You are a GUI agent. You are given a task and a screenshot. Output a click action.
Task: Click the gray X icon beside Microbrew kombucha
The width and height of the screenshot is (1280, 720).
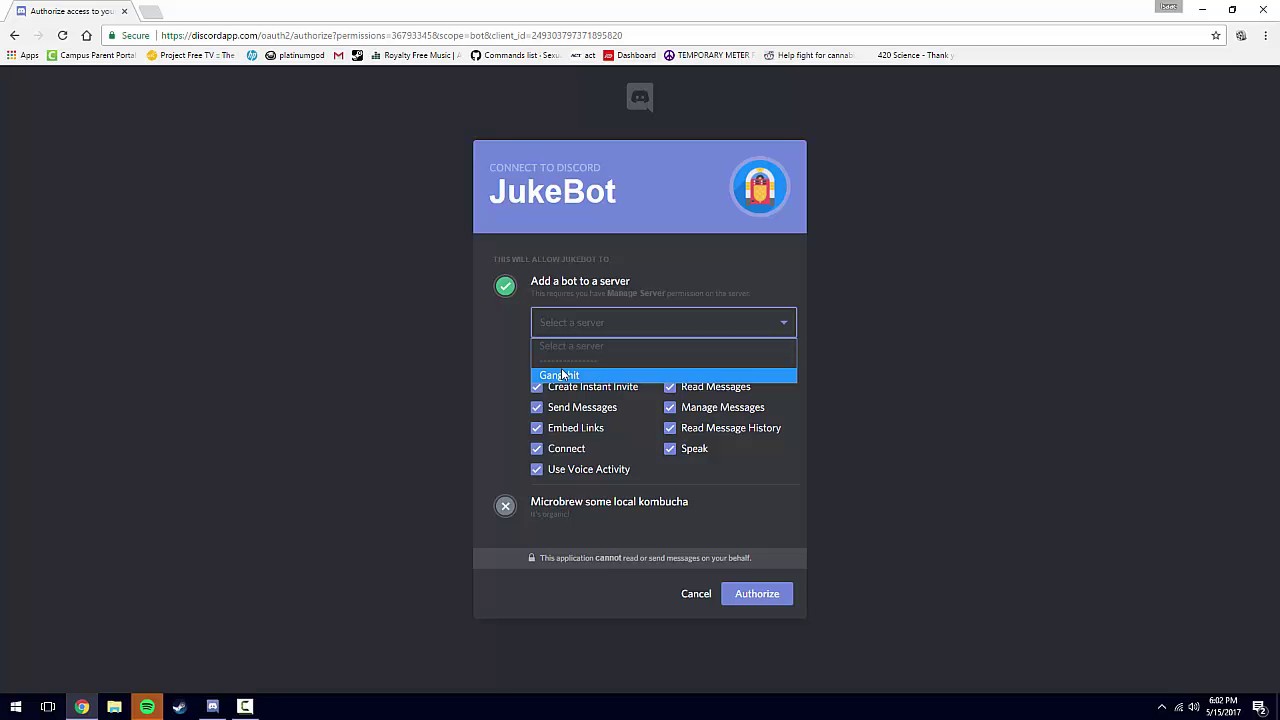click(x=505, y=506)
